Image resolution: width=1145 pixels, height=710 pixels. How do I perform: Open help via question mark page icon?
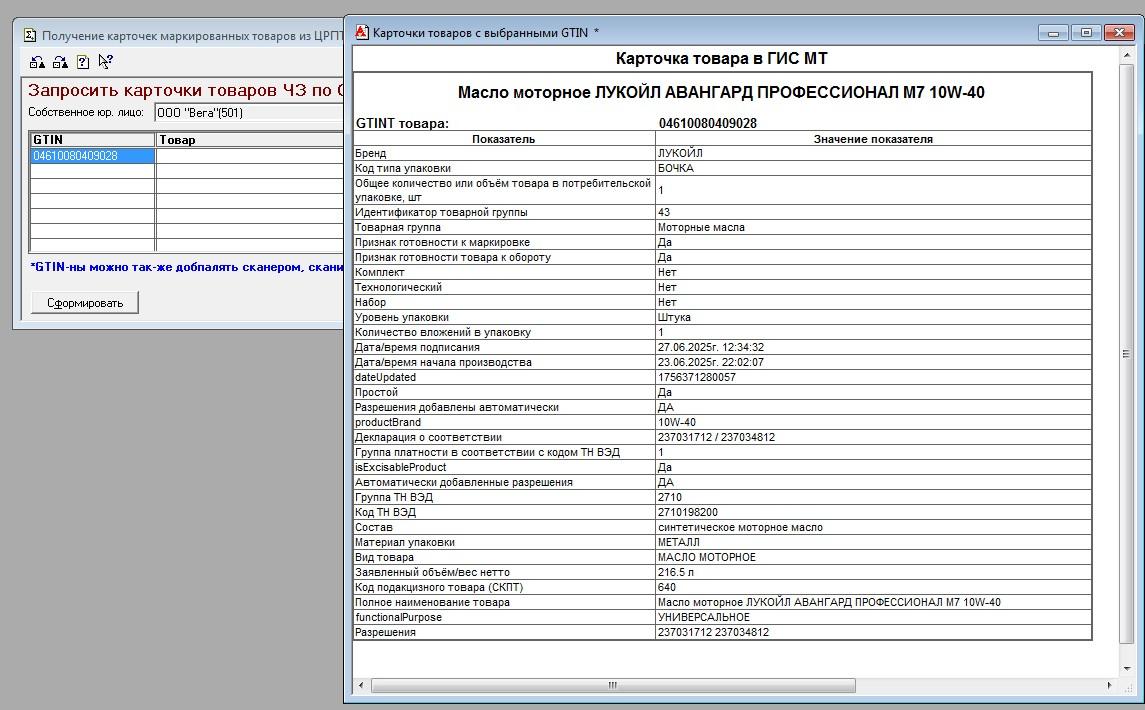[x=83, y=62]
